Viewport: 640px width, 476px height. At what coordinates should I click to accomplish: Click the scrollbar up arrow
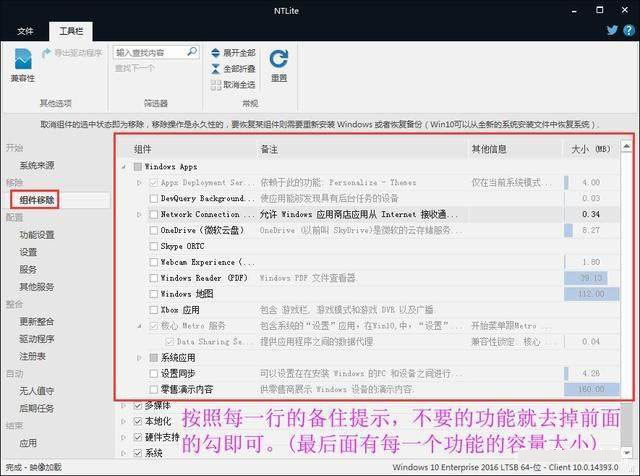coord(627,146)
